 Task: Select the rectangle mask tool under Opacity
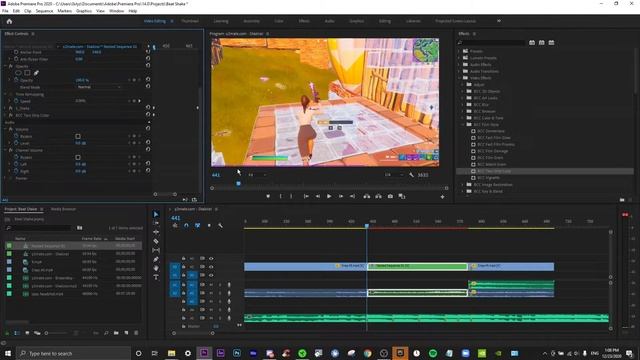click(27, 73)
